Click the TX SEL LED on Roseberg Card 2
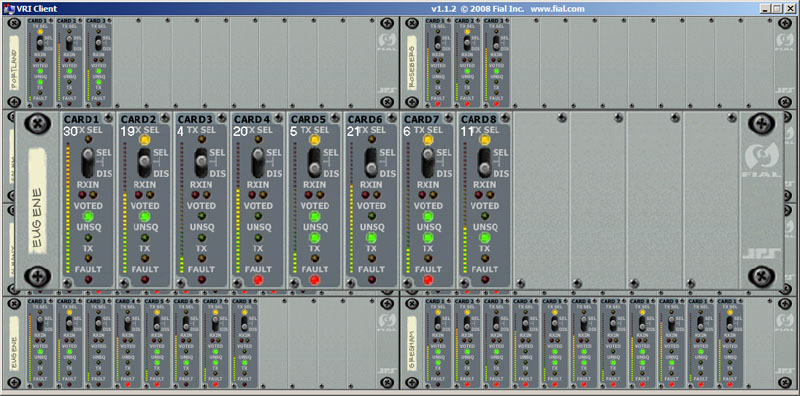Screen dimensions: 800x396 (467, 32)
